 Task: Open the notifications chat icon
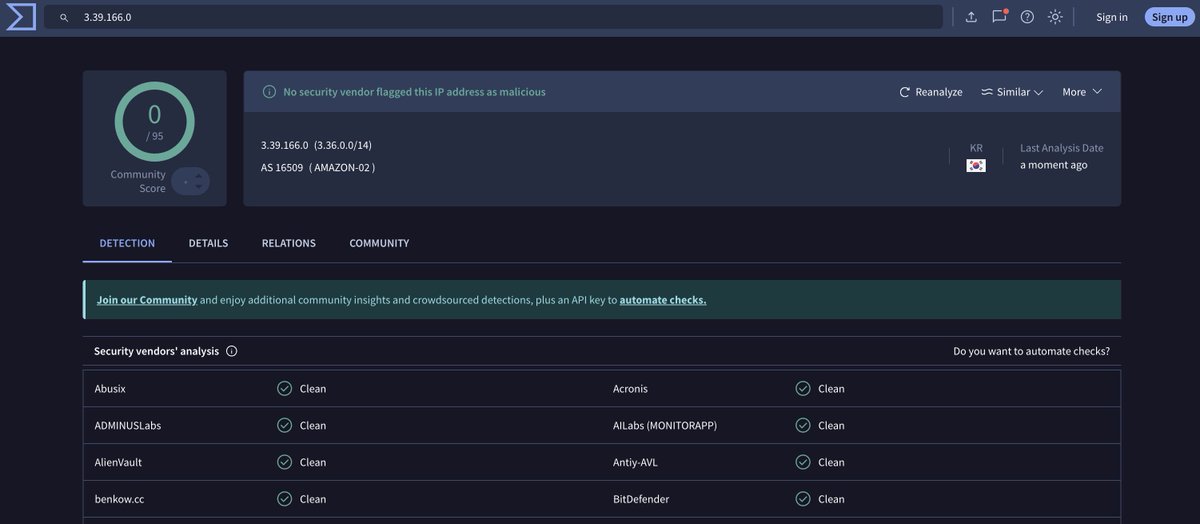999,16
